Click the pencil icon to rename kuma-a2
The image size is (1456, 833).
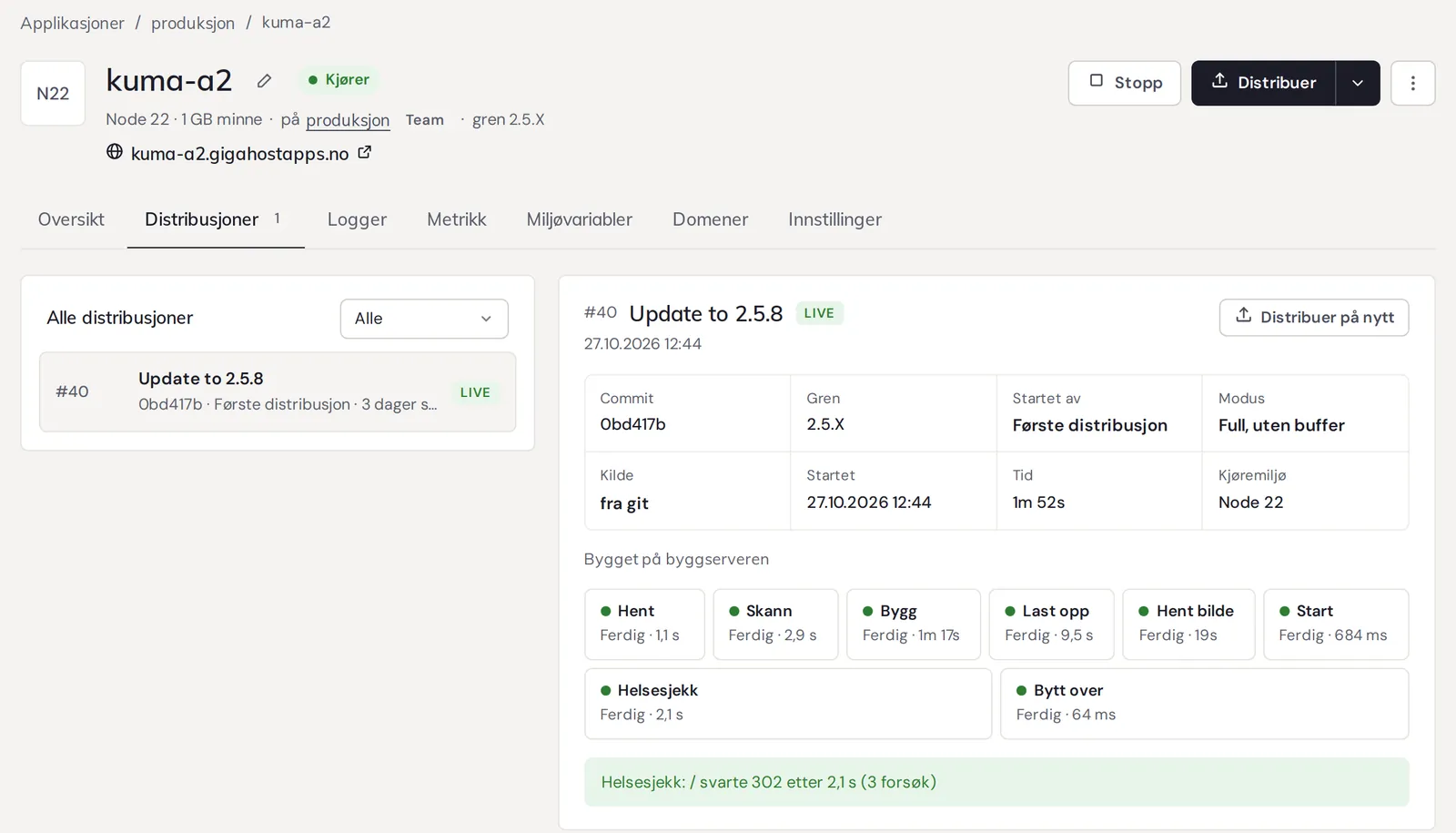click(264, 81)
